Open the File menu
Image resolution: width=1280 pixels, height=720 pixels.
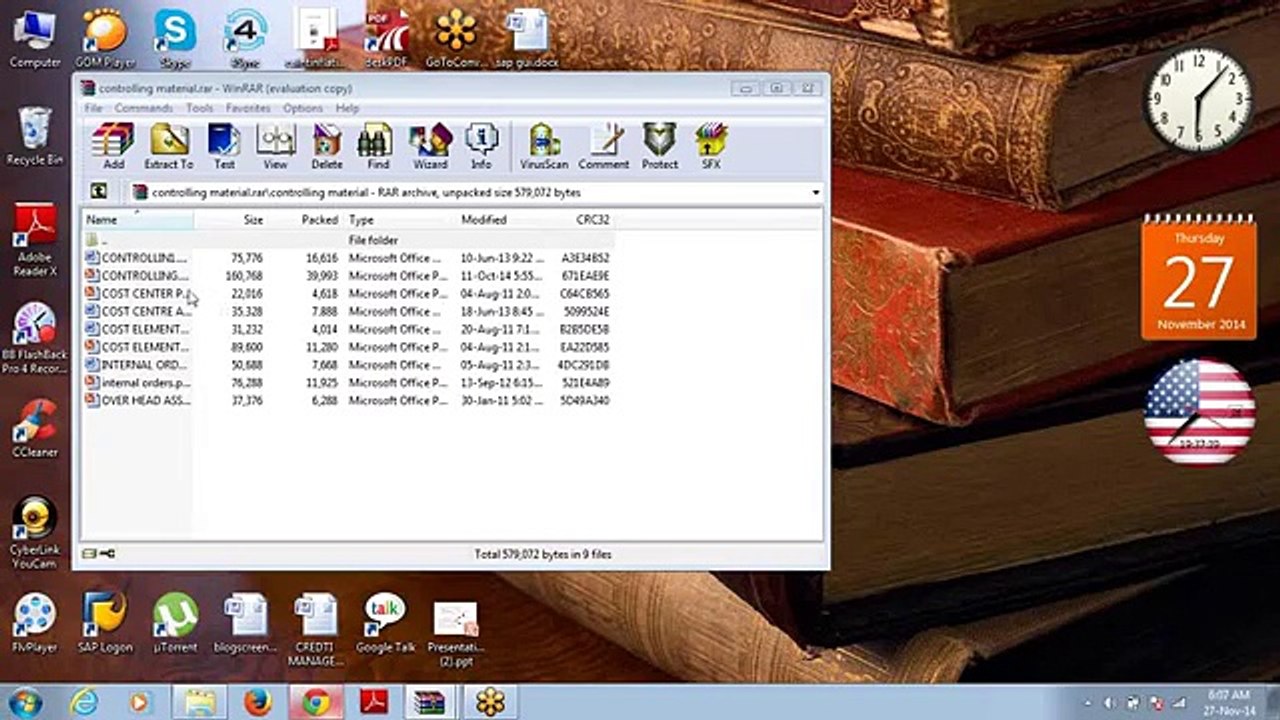93,108
